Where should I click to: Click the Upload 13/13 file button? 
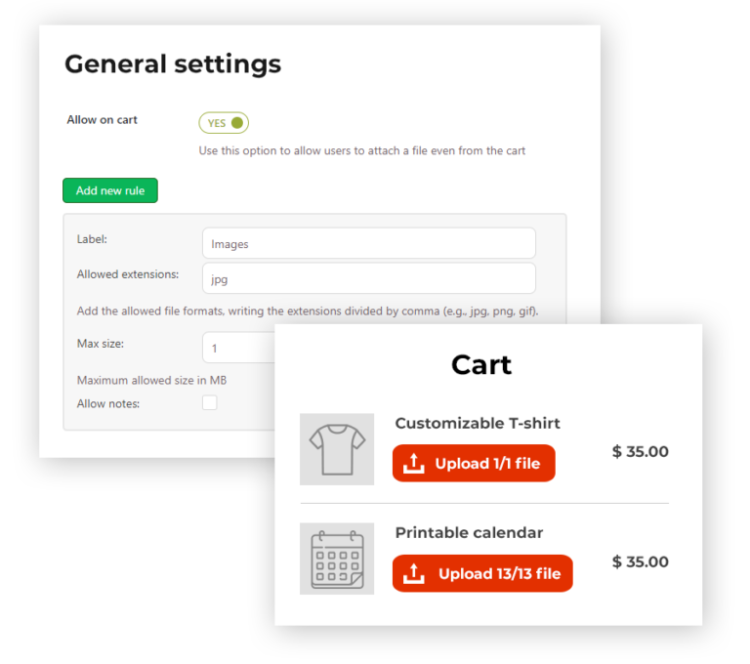pyautogui.click(x=482, y=574)
